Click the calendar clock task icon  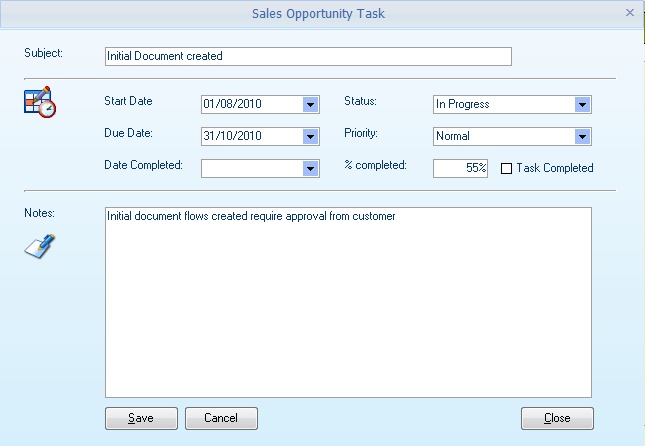click(x=39, y=103)
